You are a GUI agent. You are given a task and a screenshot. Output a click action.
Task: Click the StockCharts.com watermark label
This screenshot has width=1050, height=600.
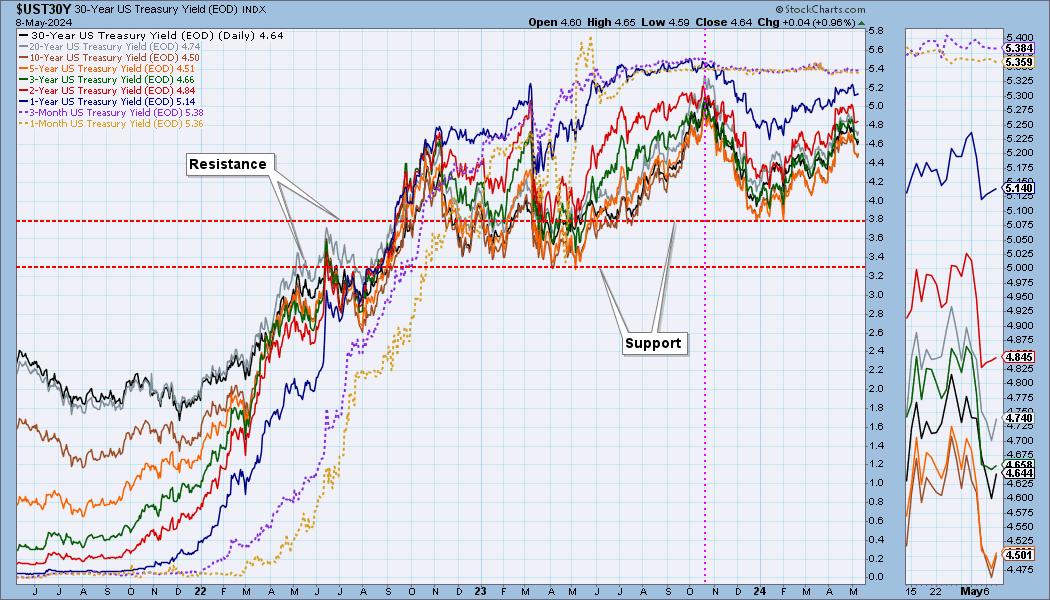[x=820, y=9]
